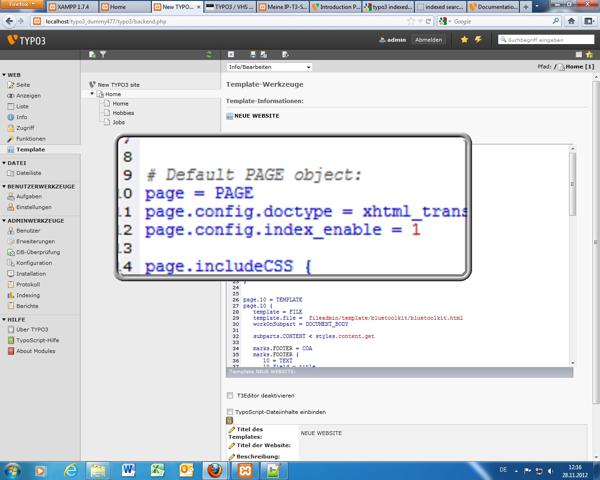Open the Template module in sidebar
600x480 pixels.
click(x=29, y=149)
